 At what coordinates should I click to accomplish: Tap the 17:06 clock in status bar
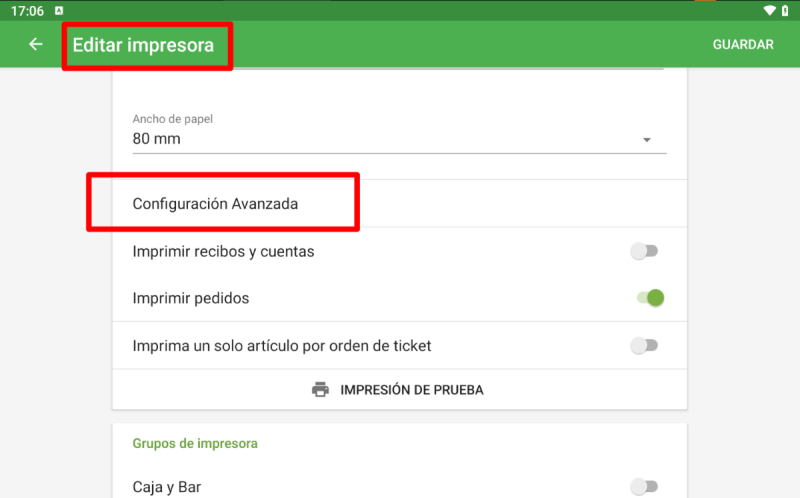(x=28, y=11)
